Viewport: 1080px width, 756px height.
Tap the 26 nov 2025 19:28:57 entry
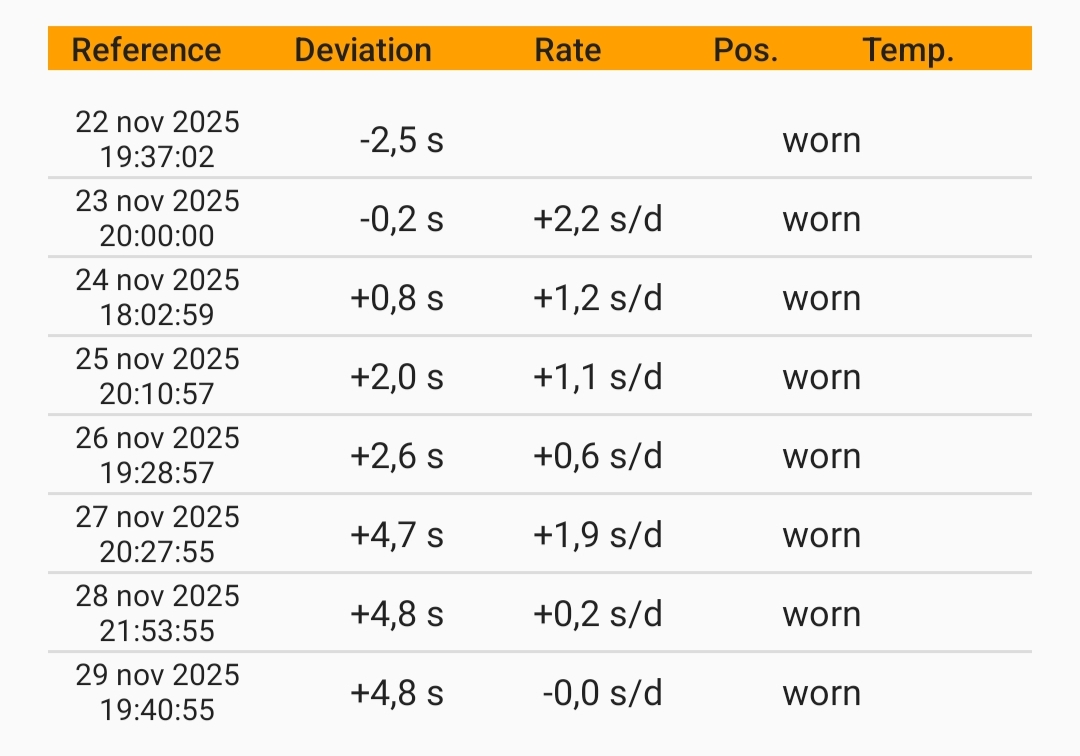click(x=158, y=455)
